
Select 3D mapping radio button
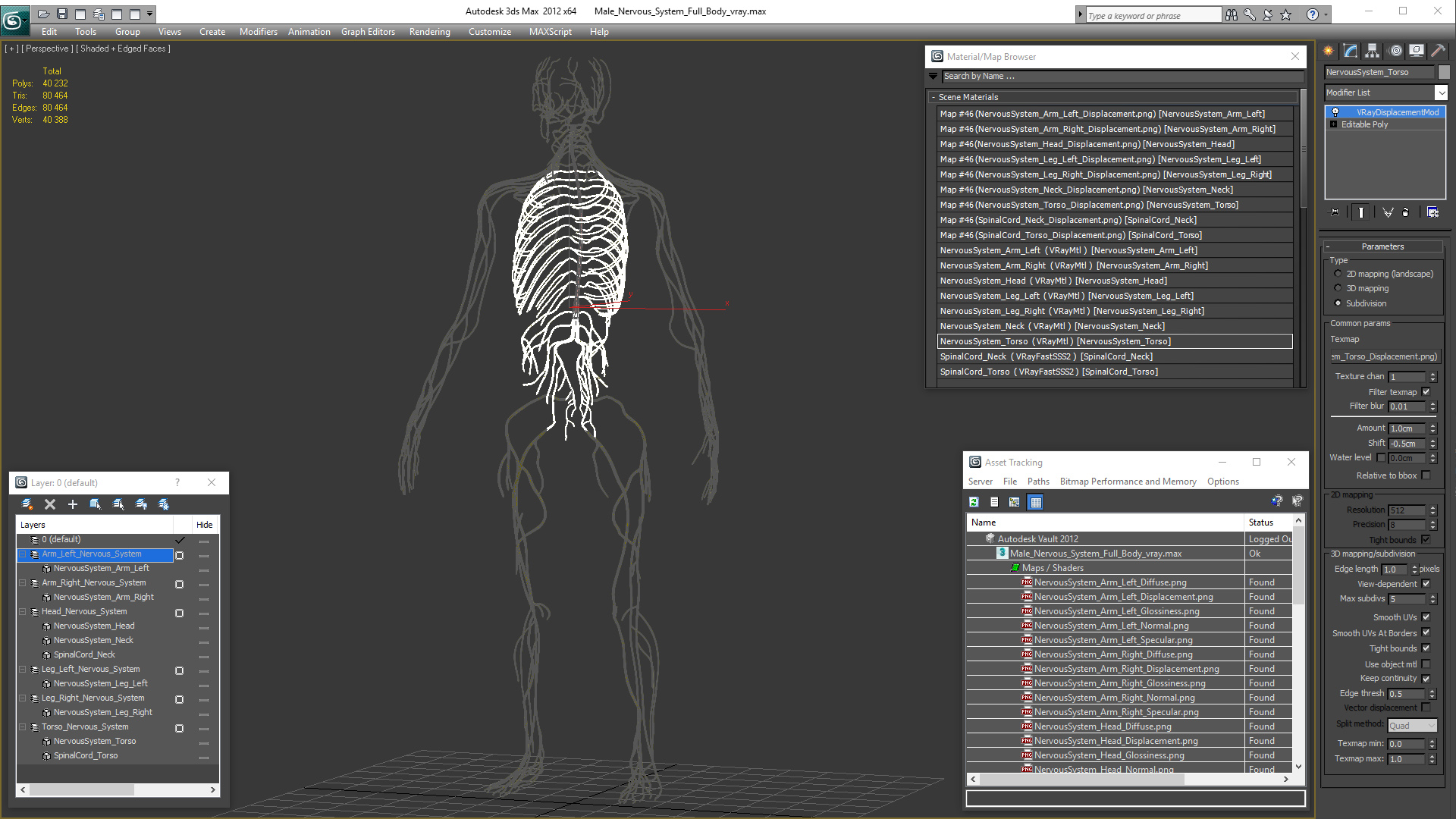pyautogui.click(x=1338, y=288)
